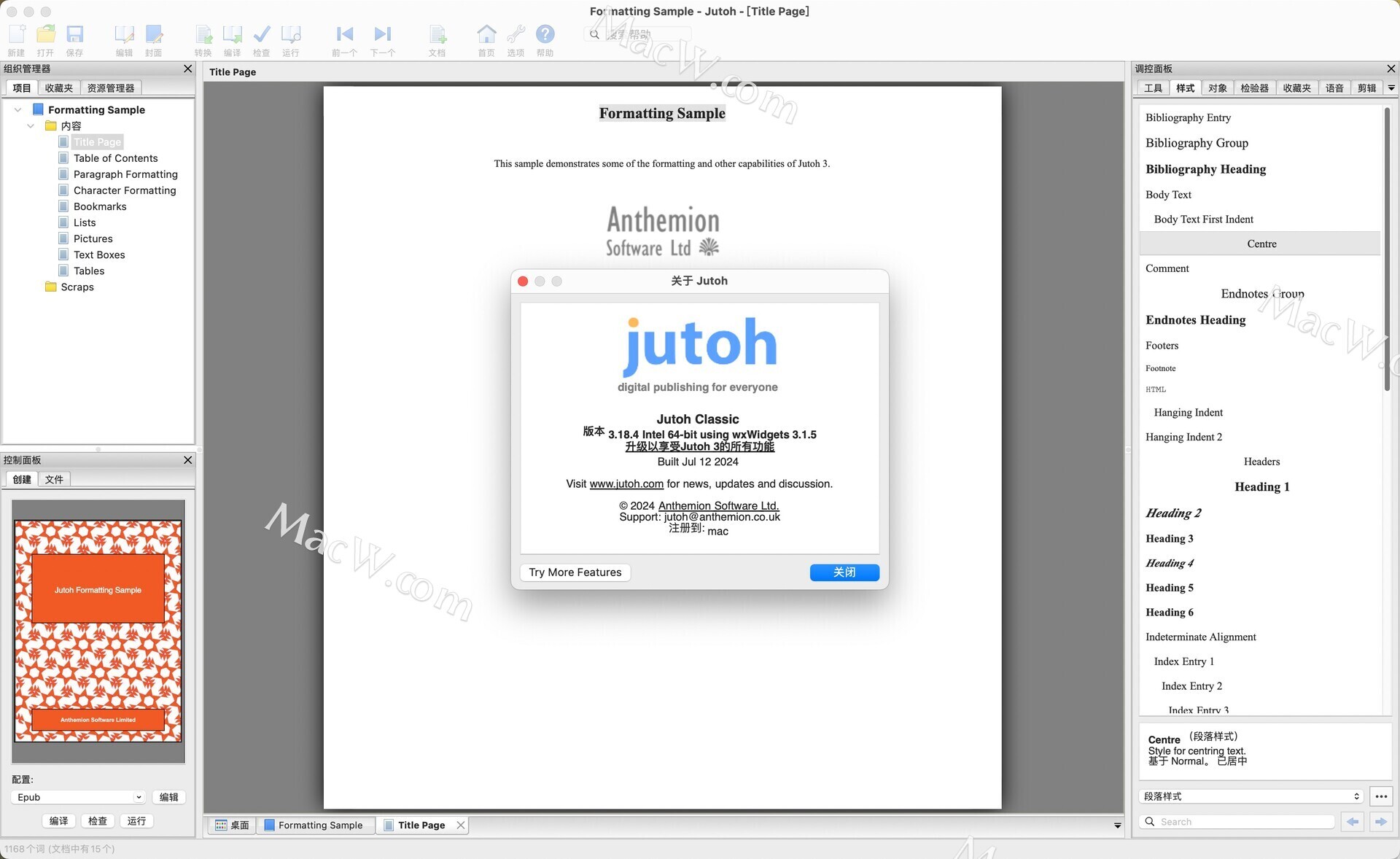The height and width of the screenshot is (859, 1400).
Task: Save using the 保存 toolbar icon
Action: 74,40
